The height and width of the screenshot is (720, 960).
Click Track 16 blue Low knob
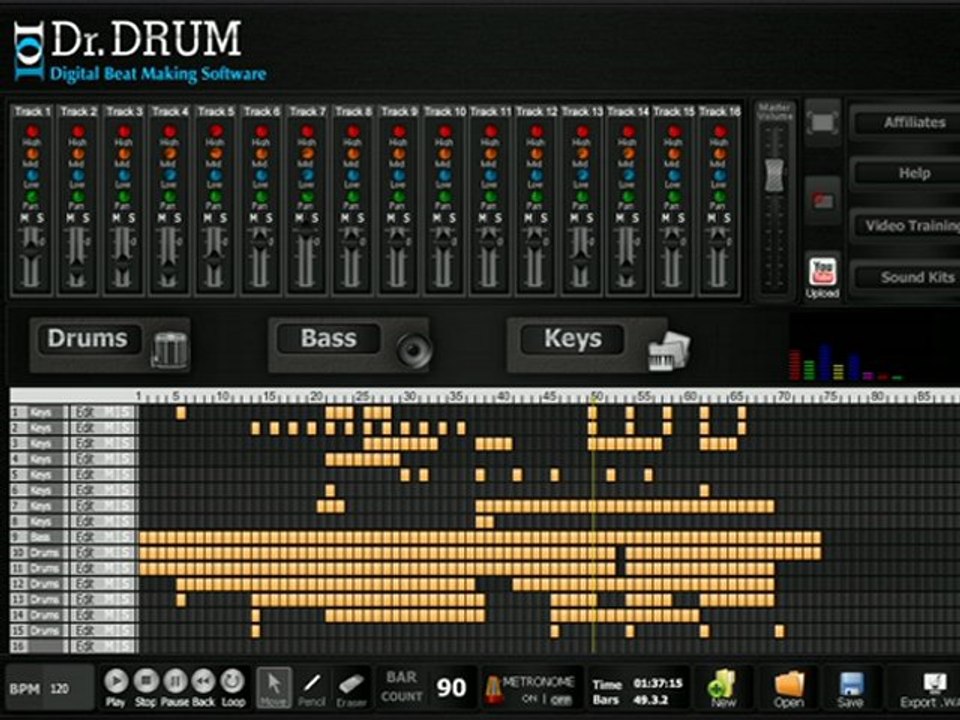point(721,176)
